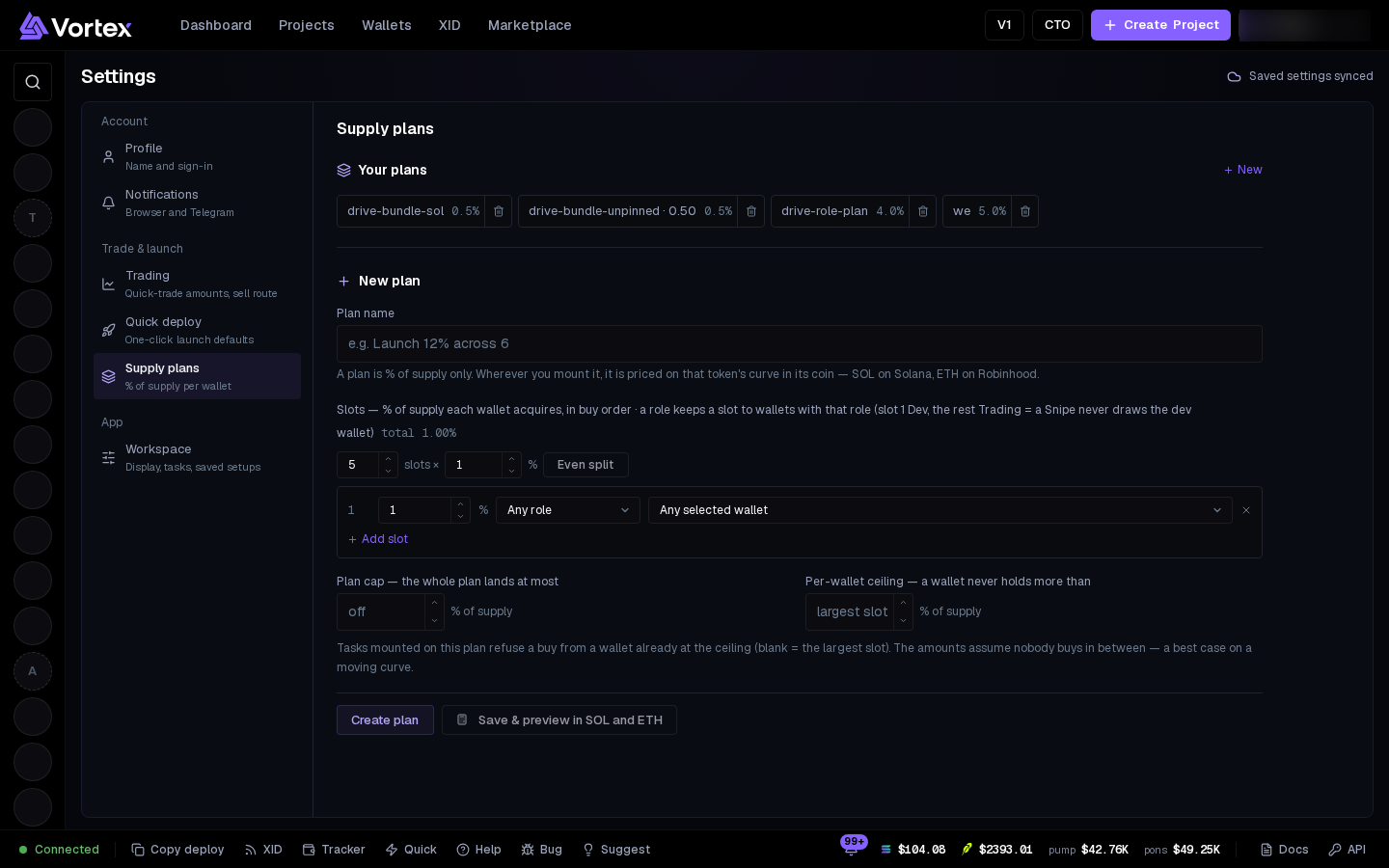The height and width of the screenshot is (868, 1389).
Task: Go to Trading settings
Action: point(197,284)
